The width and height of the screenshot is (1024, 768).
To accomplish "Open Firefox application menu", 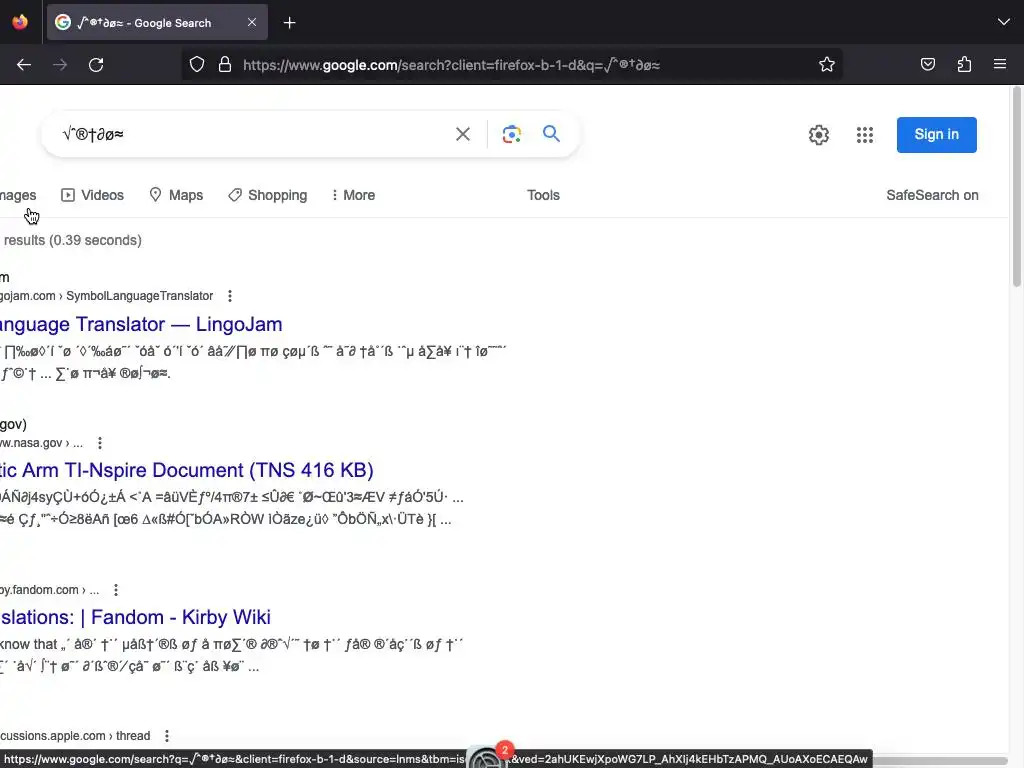I will [x=1000, y=64].
